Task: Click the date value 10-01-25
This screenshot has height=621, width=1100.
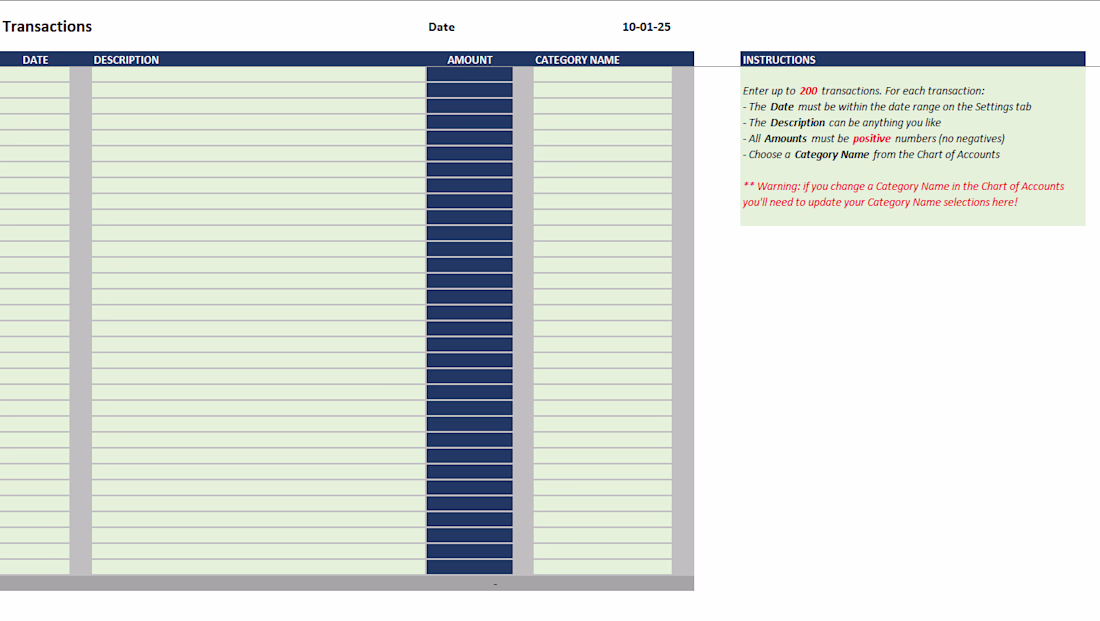Action: point(646,27)
